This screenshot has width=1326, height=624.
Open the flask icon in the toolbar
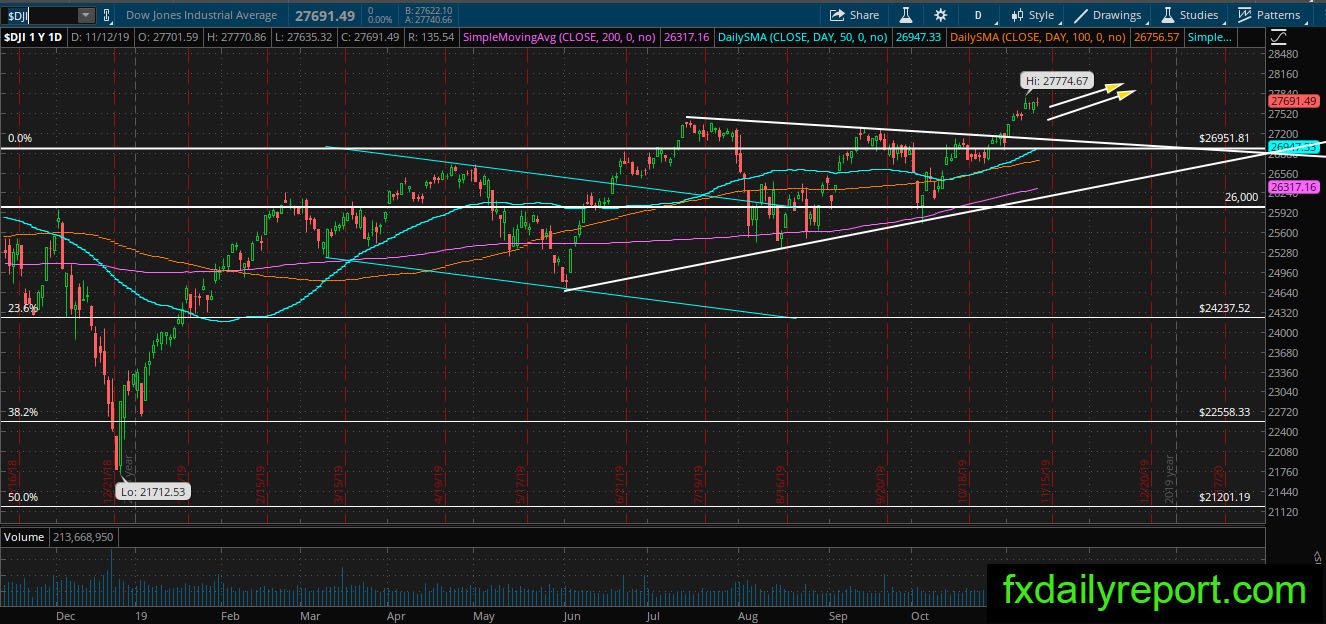click(x=906, y=15)
